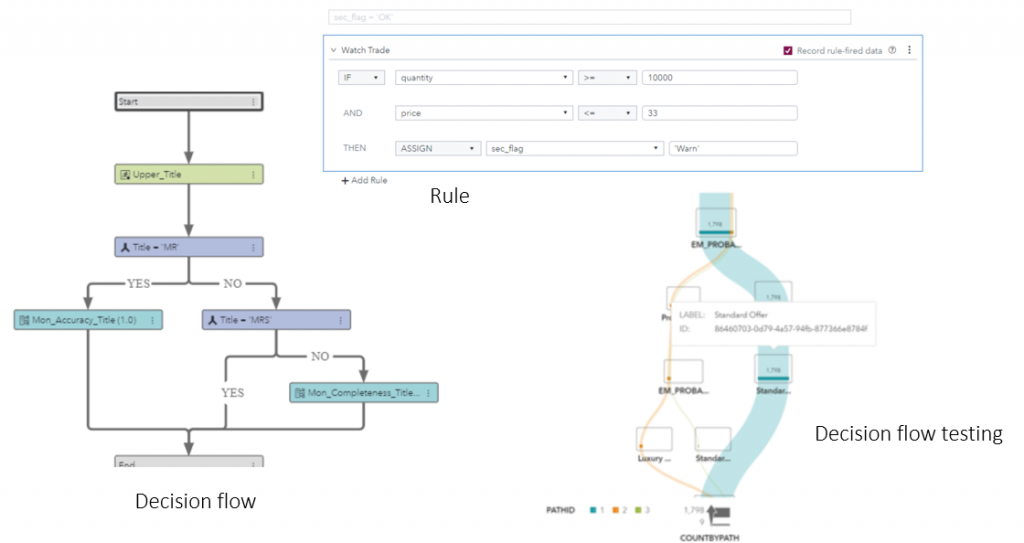Collapse the Watch Trade rule section

333,50
